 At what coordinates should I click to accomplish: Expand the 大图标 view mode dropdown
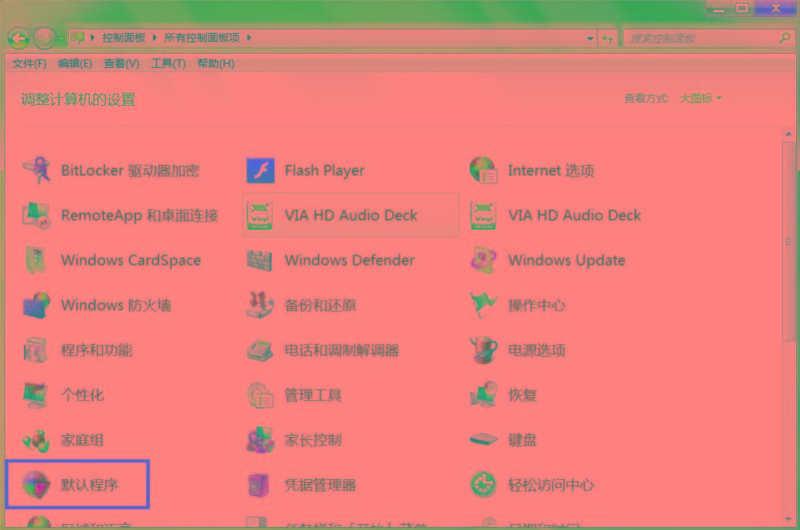pos(701,98)
